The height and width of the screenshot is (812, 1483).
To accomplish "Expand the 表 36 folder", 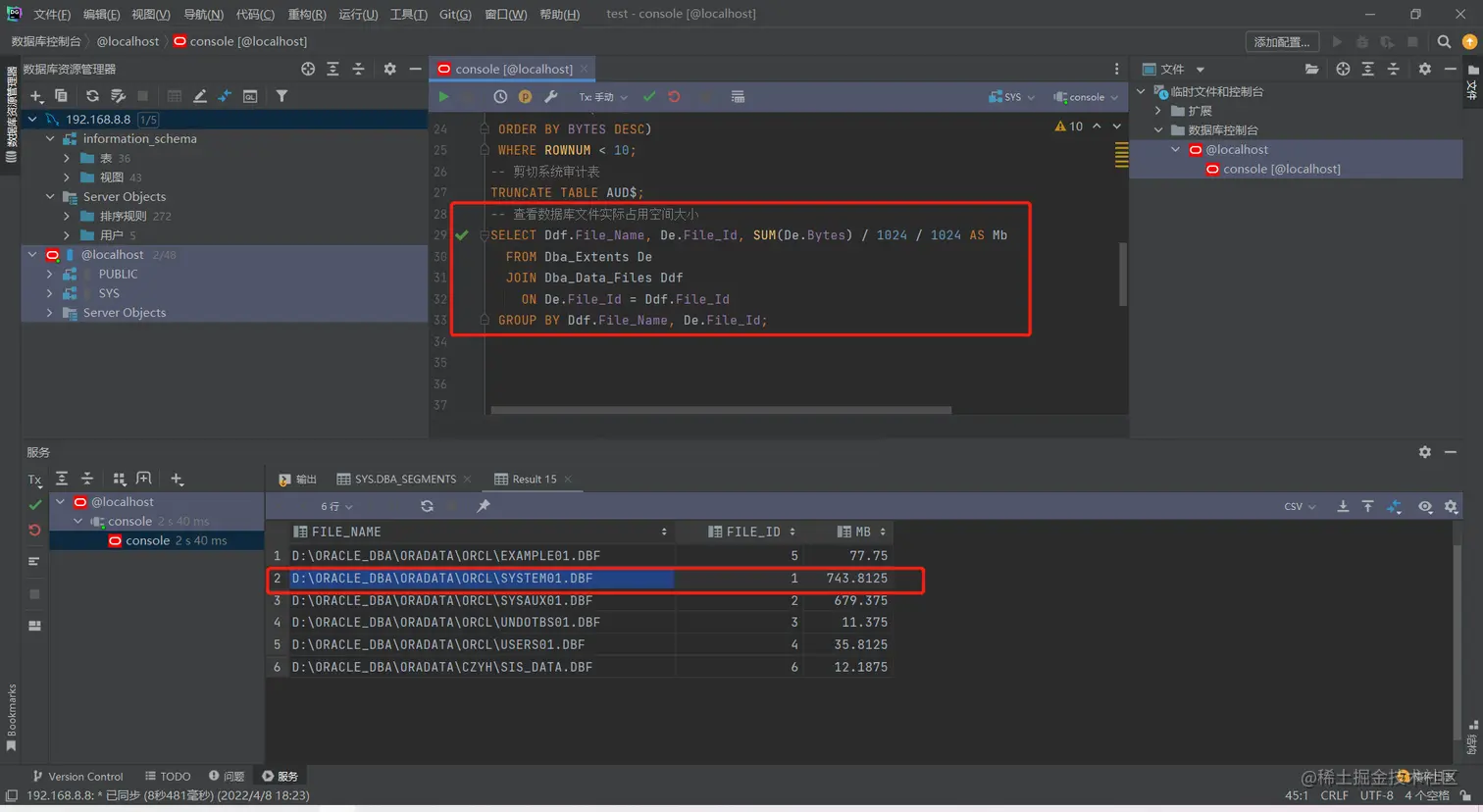I will click(67, 158).
